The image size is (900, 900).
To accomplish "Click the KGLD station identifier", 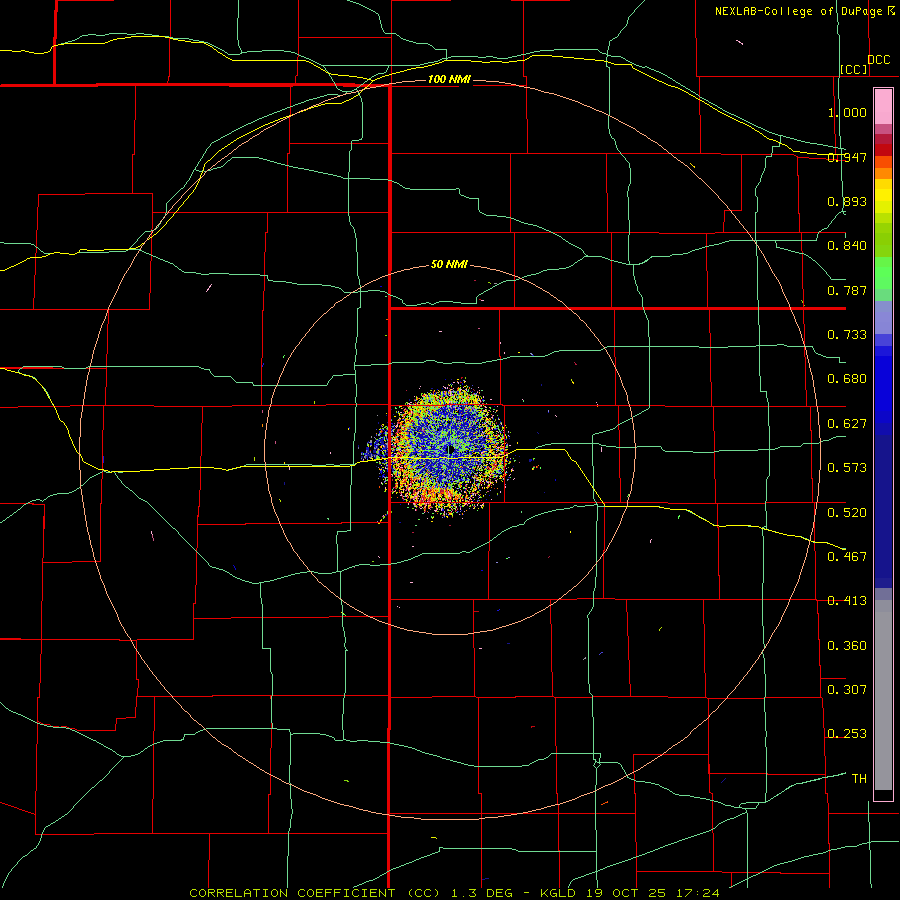I will tap(559, 893).
